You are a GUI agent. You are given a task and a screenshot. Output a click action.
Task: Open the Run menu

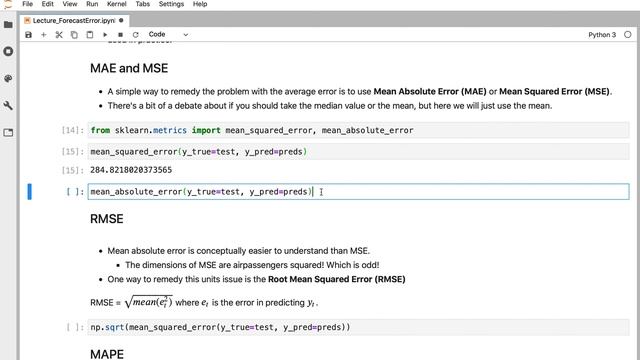[92, 4]
